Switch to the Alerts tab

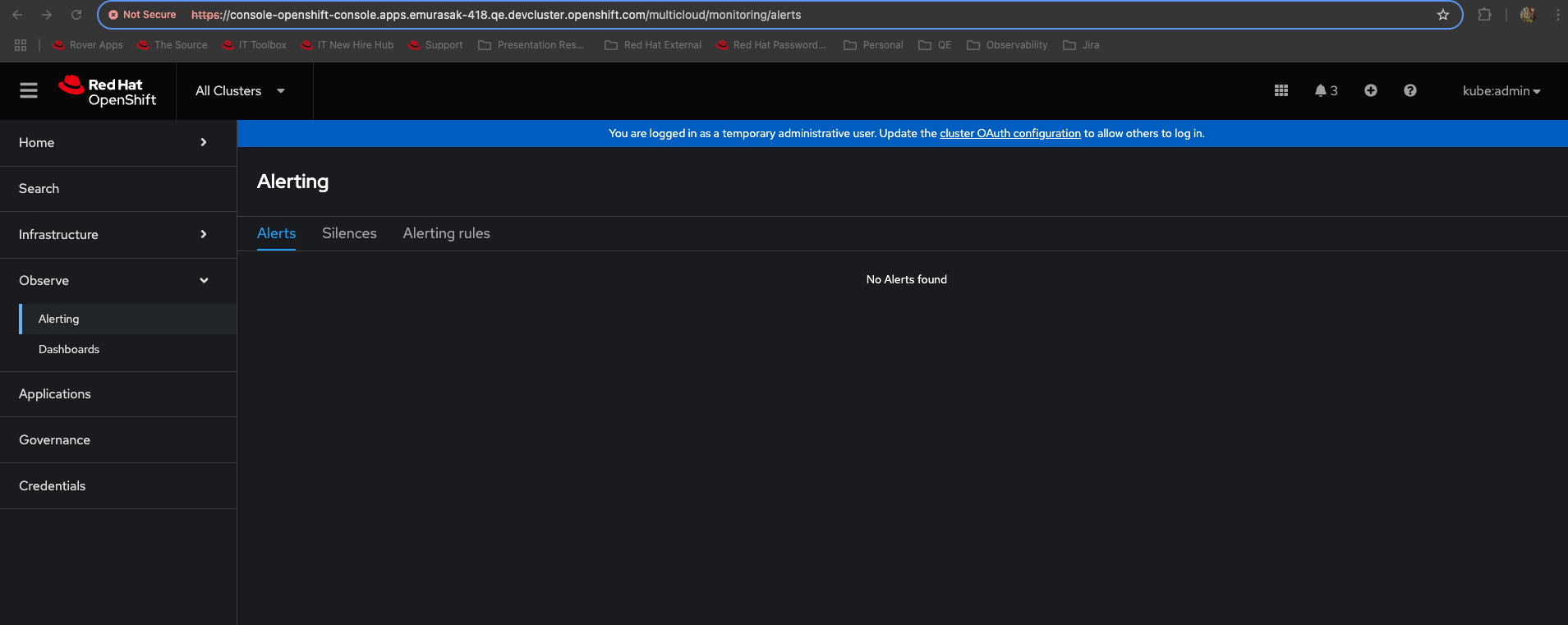tap(276, 233)
